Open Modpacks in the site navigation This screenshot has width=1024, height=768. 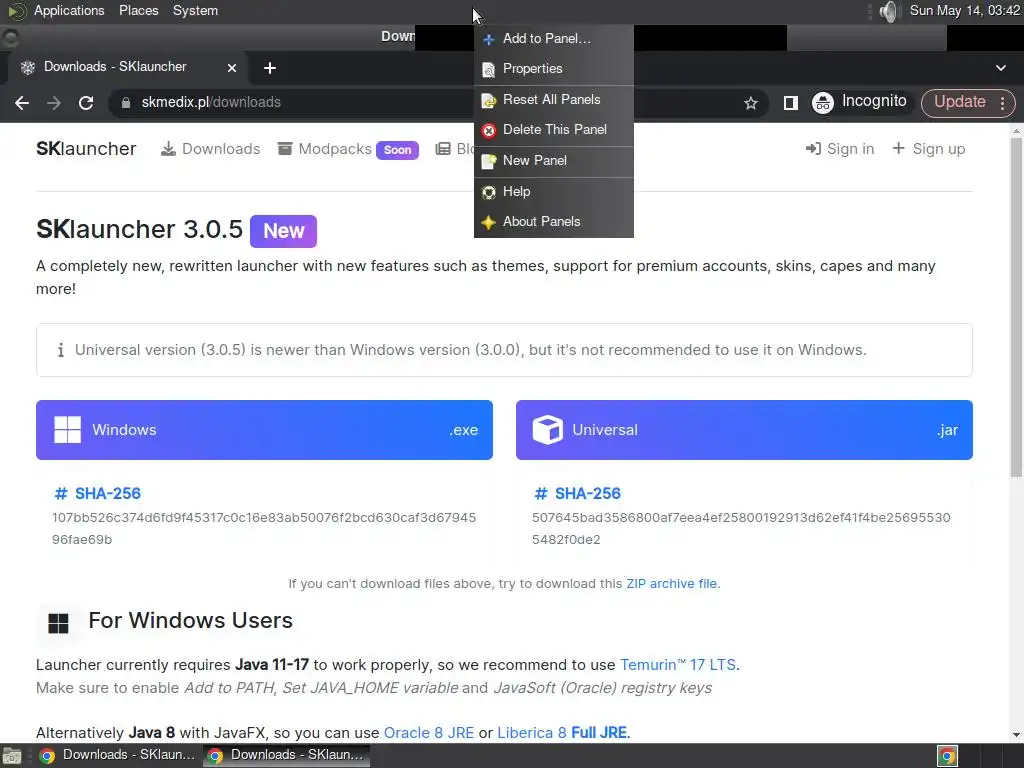pos(324,149)
